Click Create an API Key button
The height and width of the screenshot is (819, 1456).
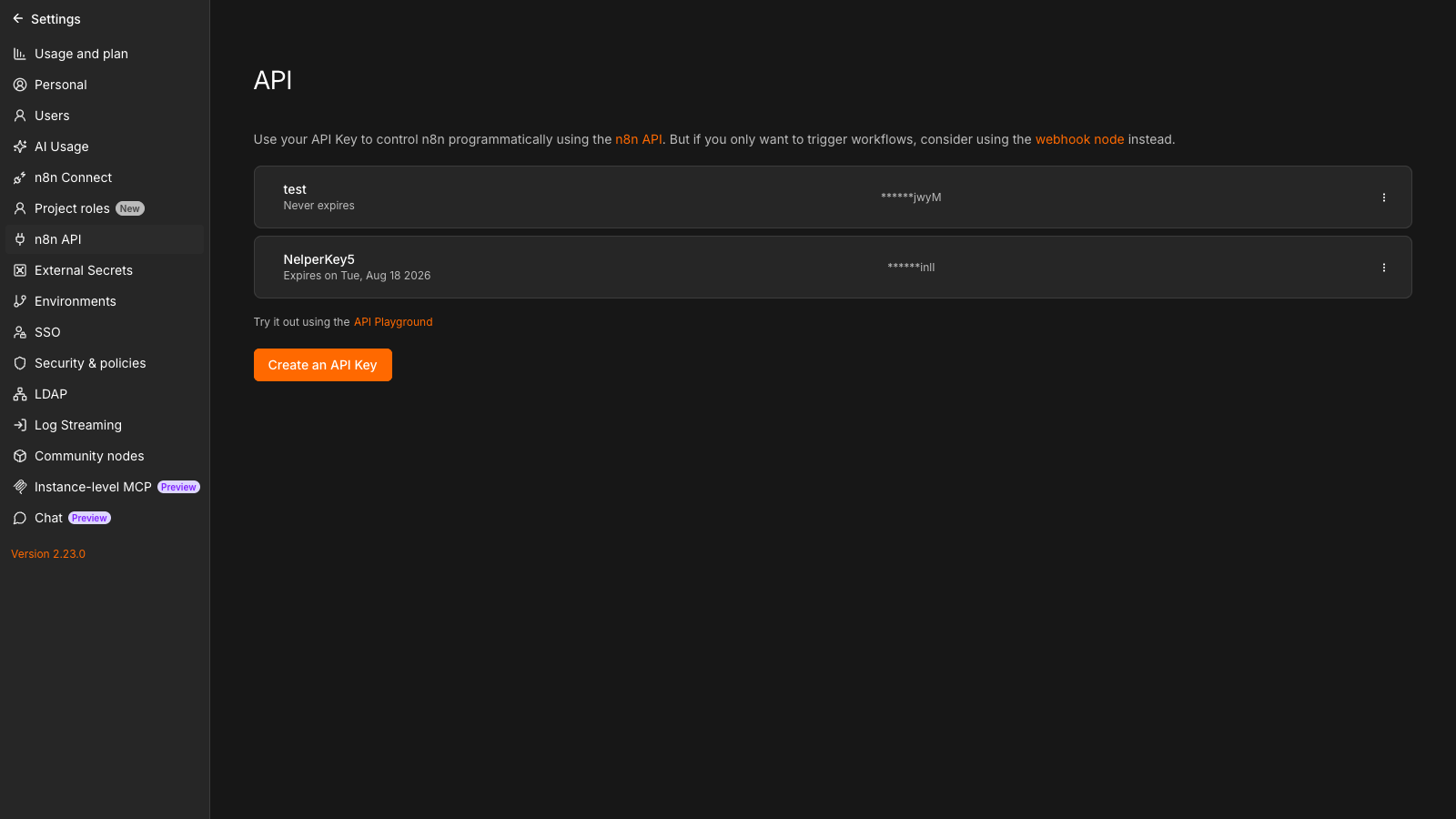coord(323,365)
